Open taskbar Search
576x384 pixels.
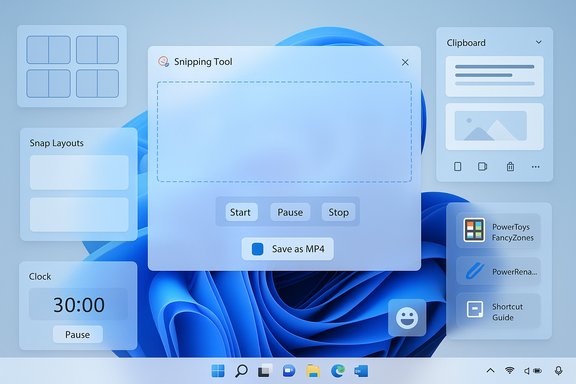(x=241, y=371)
